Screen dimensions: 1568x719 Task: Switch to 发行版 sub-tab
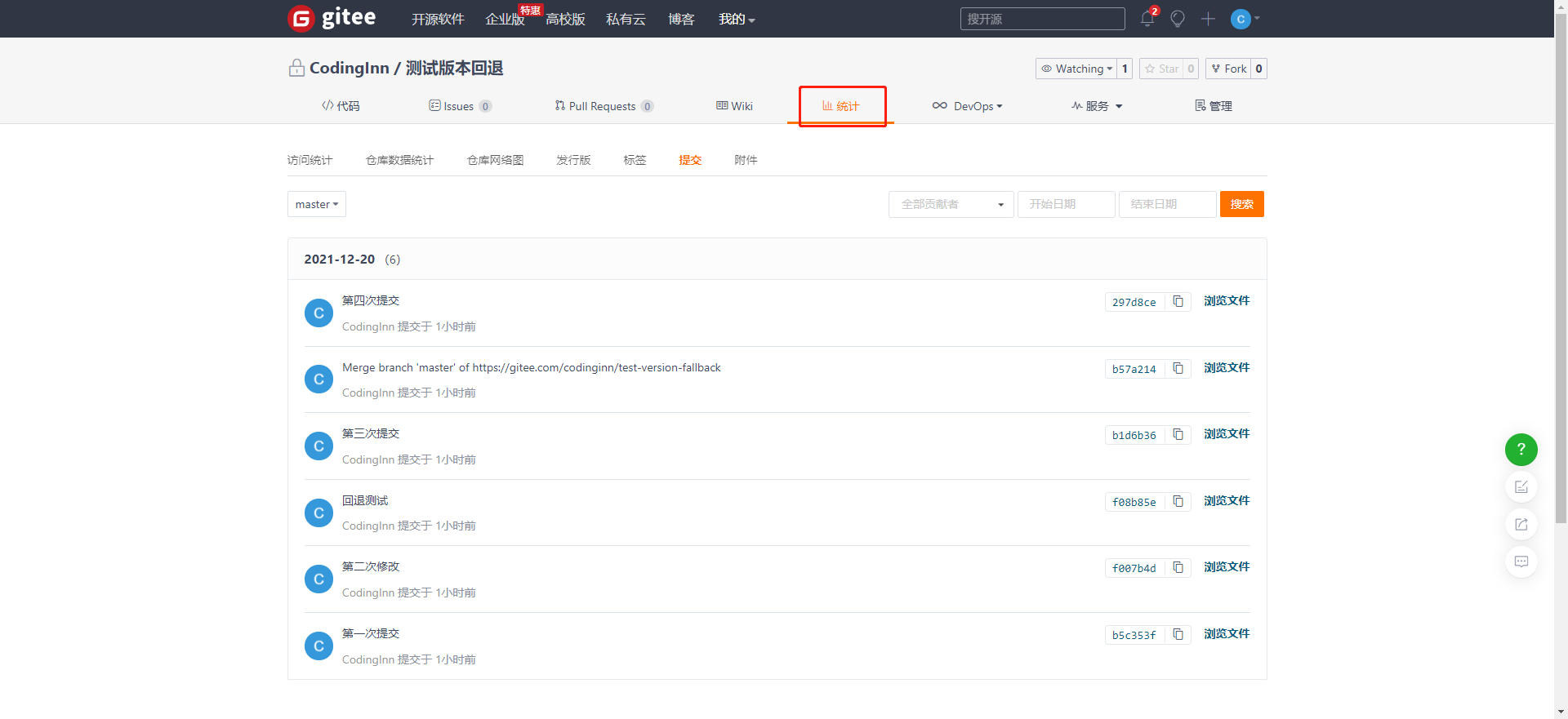(573, 160)
